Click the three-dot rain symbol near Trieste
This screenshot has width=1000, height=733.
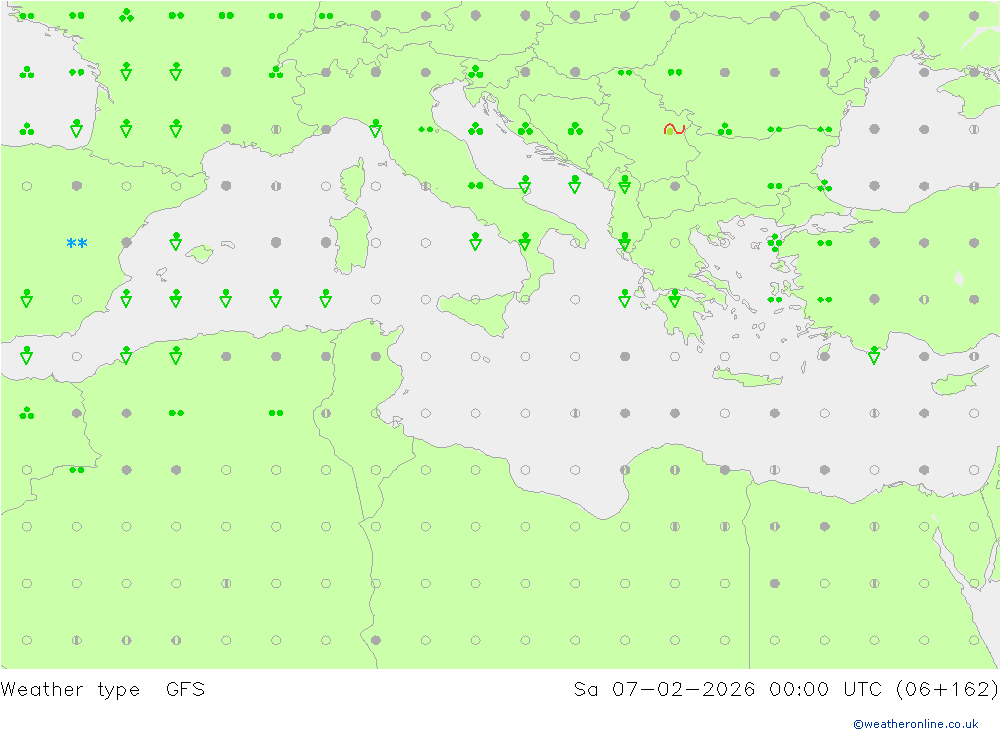pyautogui.click(x=476, y=72)
